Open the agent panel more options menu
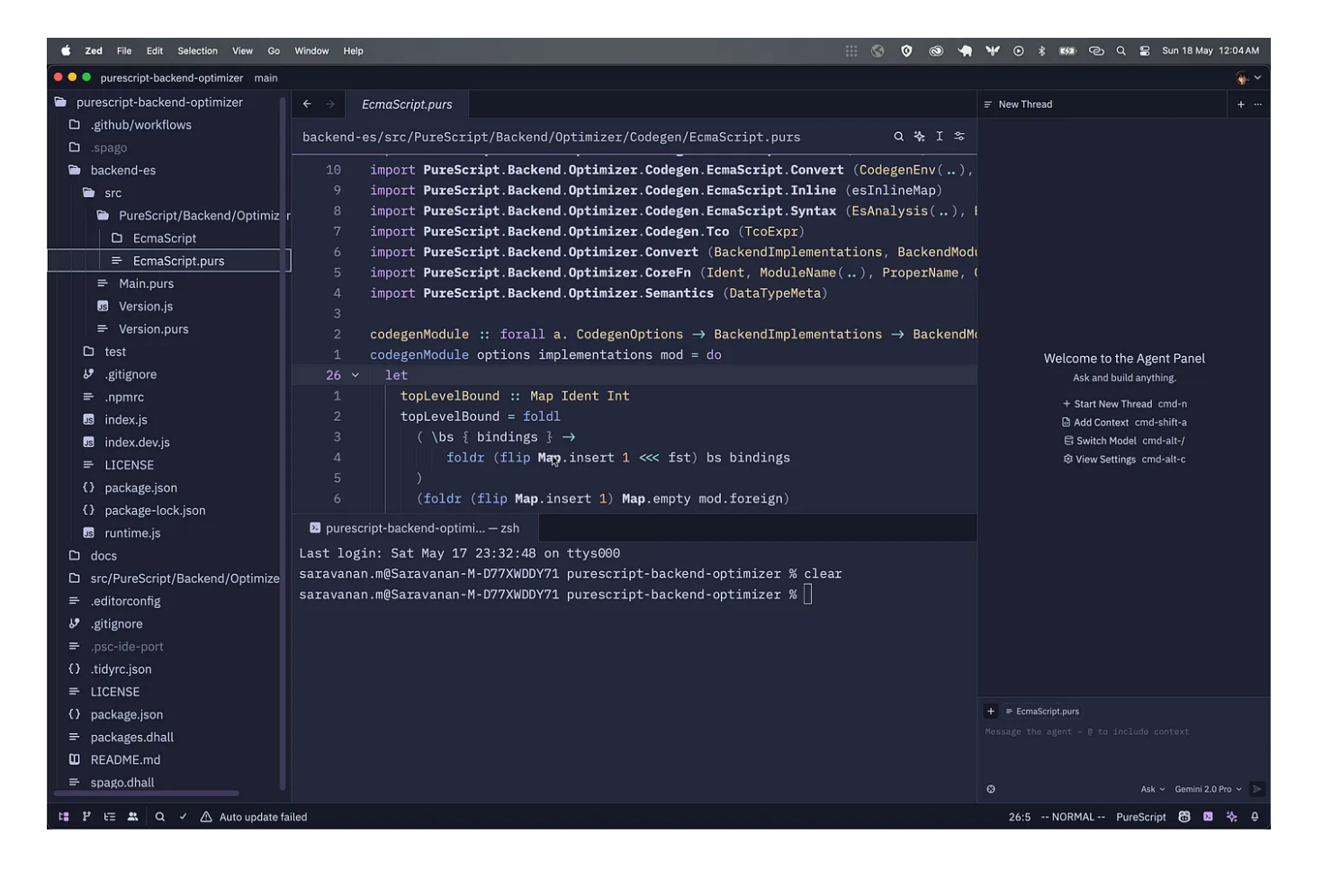1341x896 pixels. 1257,104
